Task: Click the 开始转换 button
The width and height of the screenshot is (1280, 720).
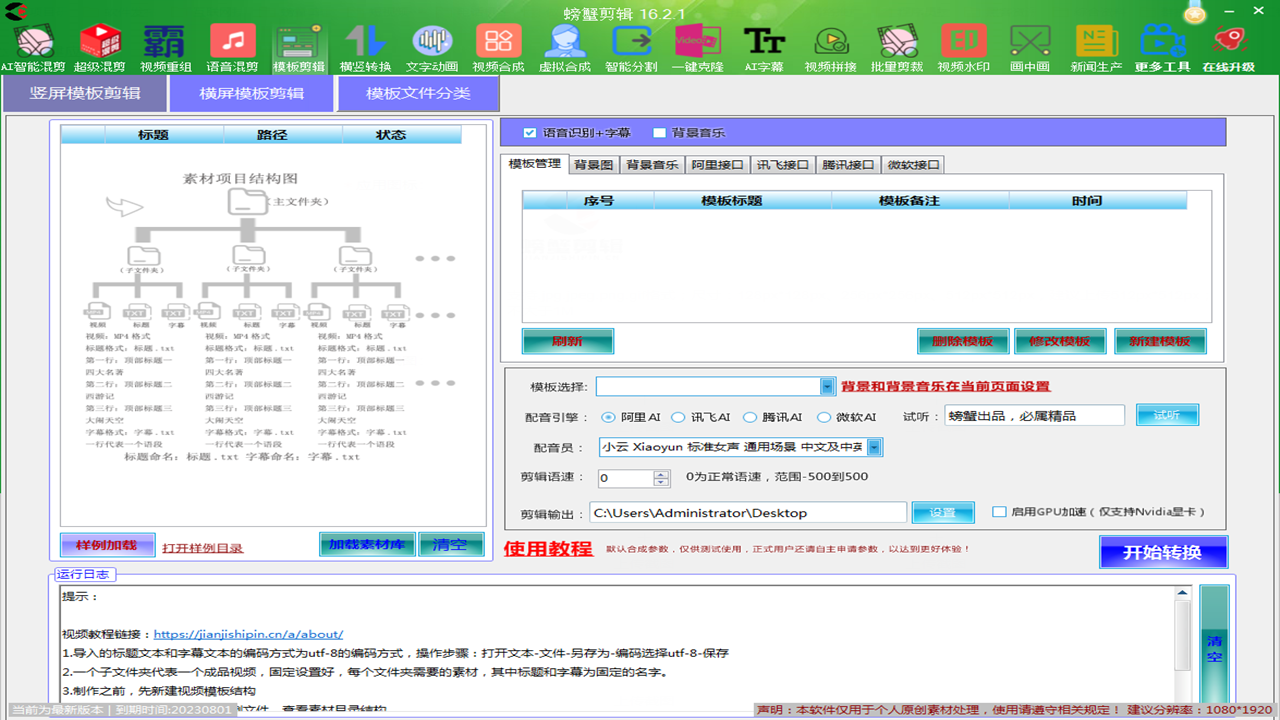Action: click(x=1163, y=552)
